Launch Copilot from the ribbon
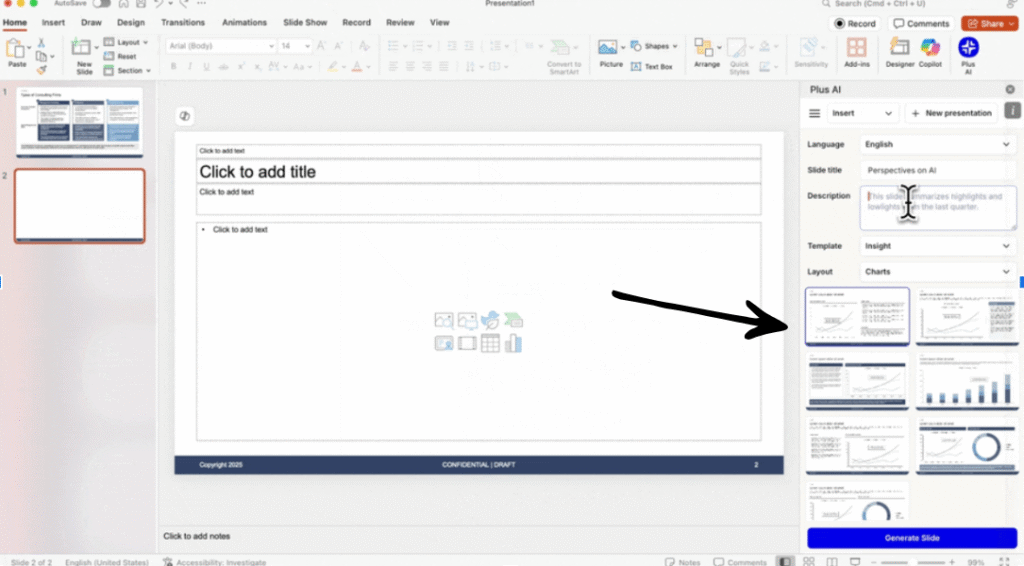 (x=930, y=52)
